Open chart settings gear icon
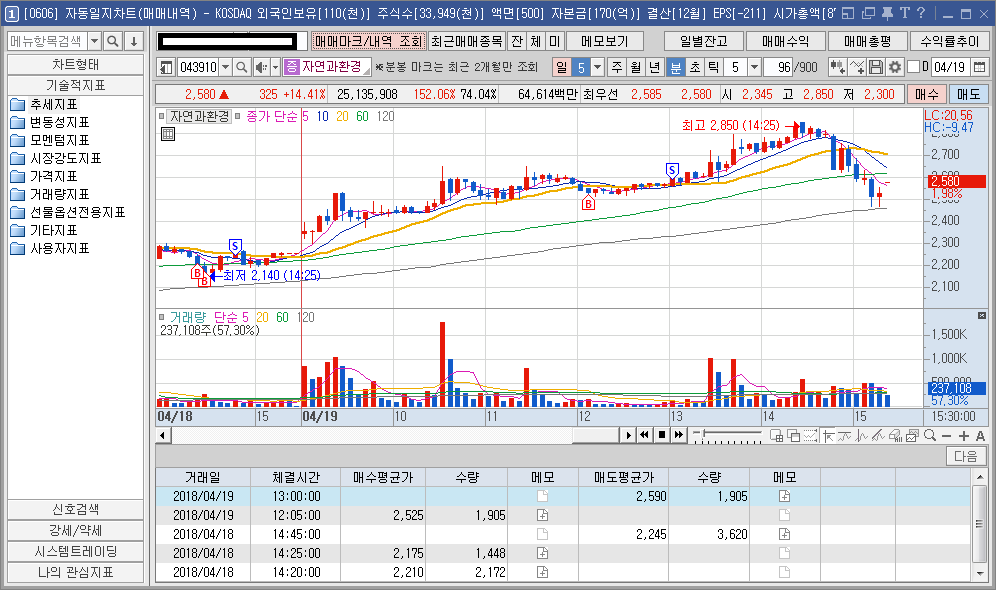Screen dimensions: 996x590 pyautogui.click(x=894, y=67)
